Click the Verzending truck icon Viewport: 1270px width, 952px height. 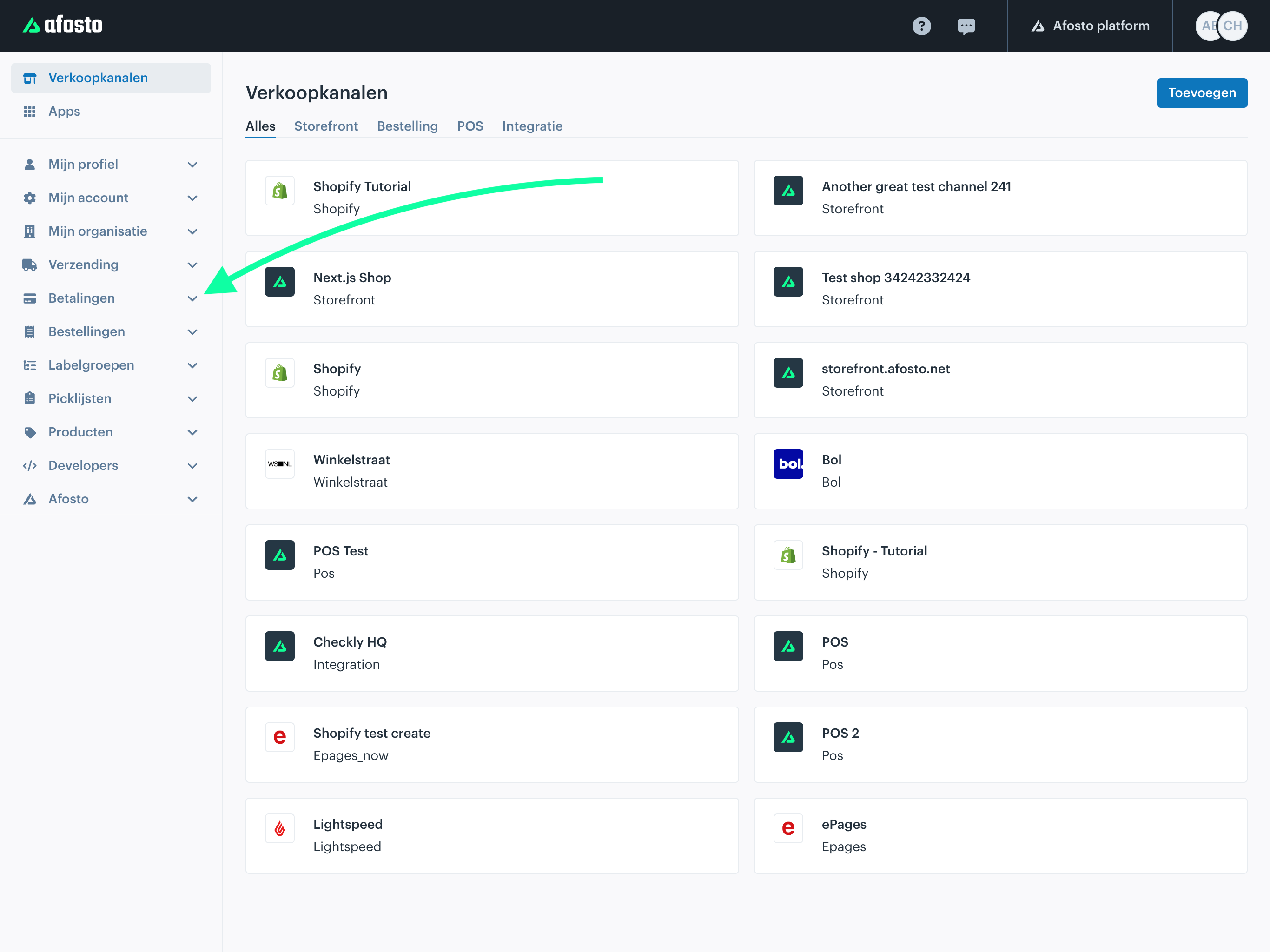tap(30, 264)
